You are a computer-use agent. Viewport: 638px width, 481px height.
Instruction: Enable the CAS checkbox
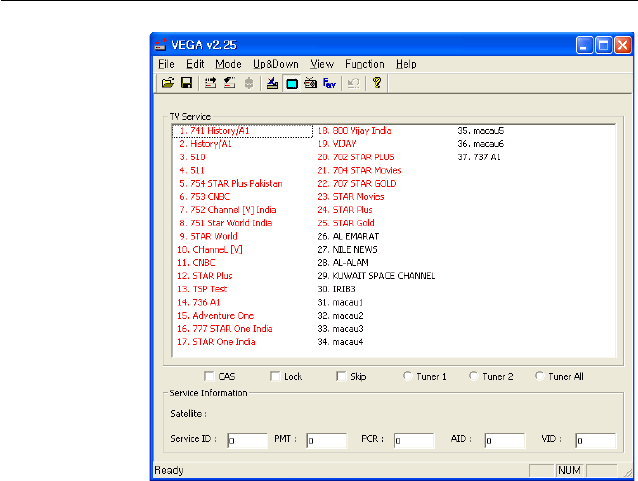[209, 377]
